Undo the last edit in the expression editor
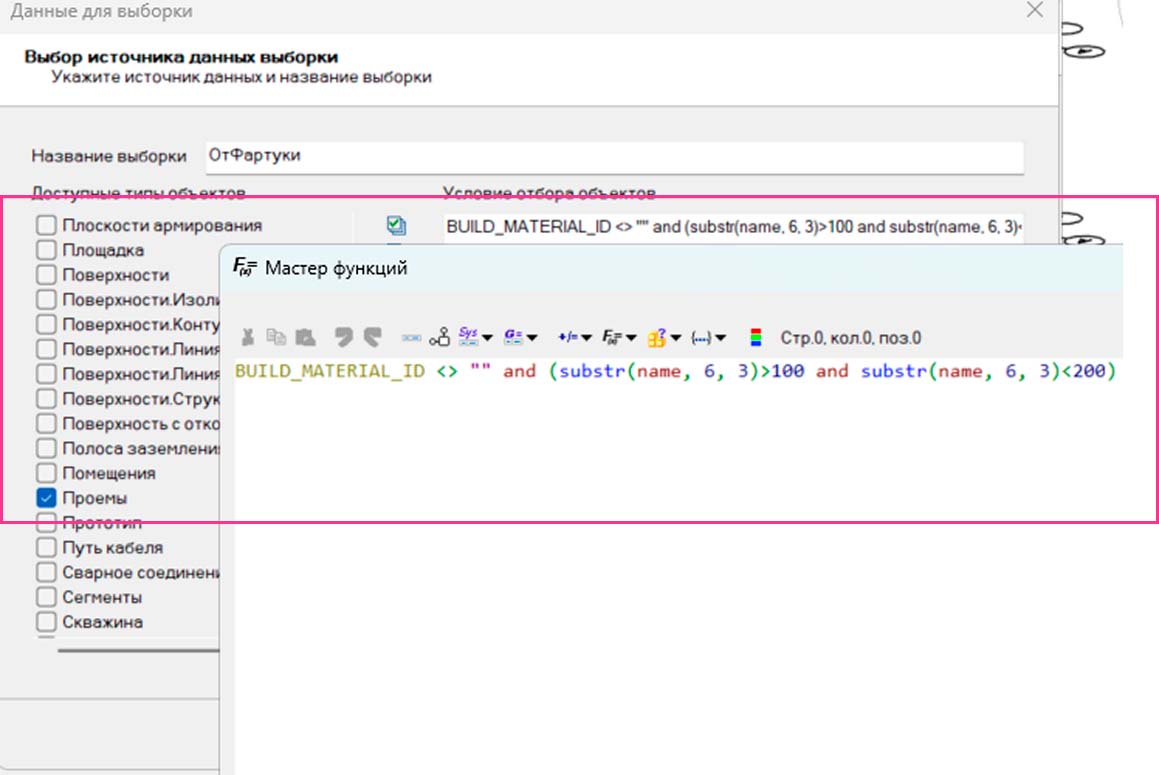The width and height of the screenshot is (1159, 775). [344, 338]
